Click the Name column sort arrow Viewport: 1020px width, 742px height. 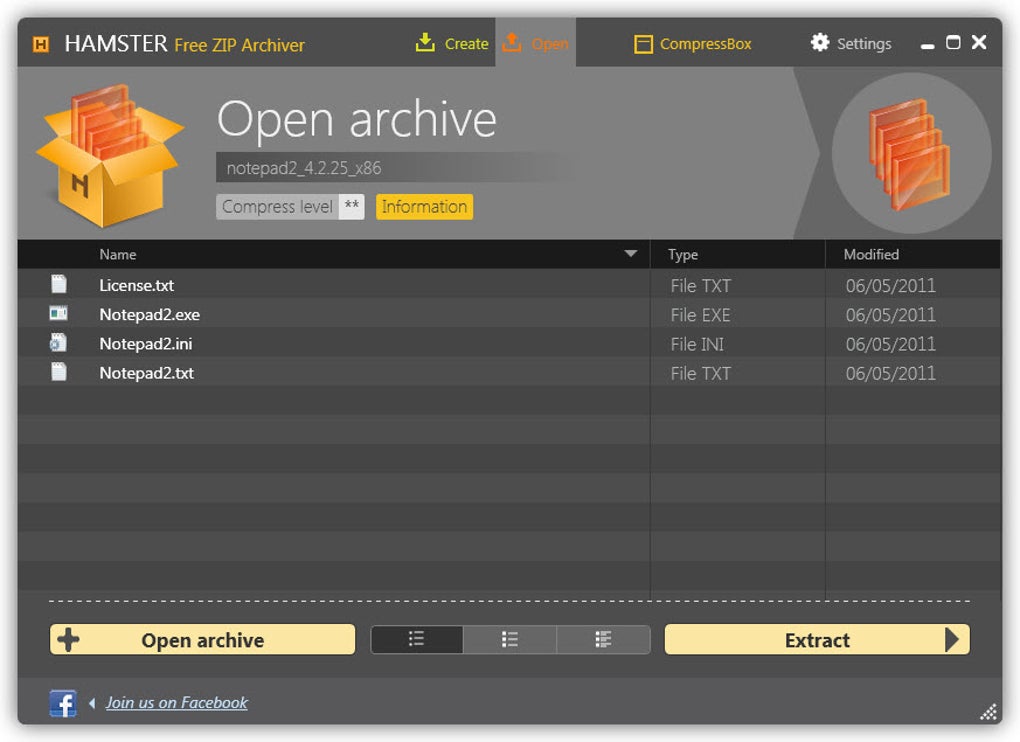coord(630,254)
